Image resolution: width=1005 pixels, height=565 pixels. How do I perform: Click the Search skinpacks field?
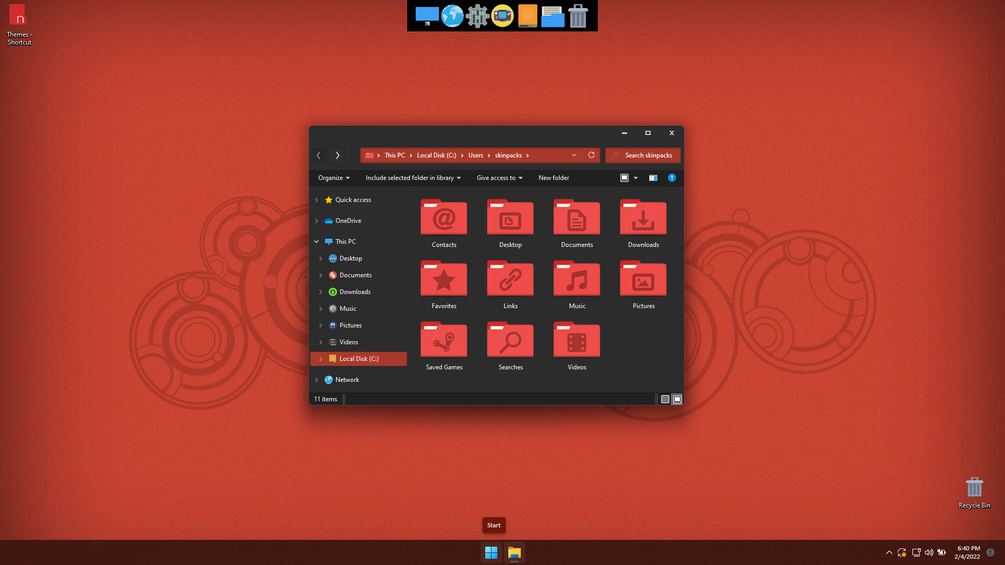point(643,155)
